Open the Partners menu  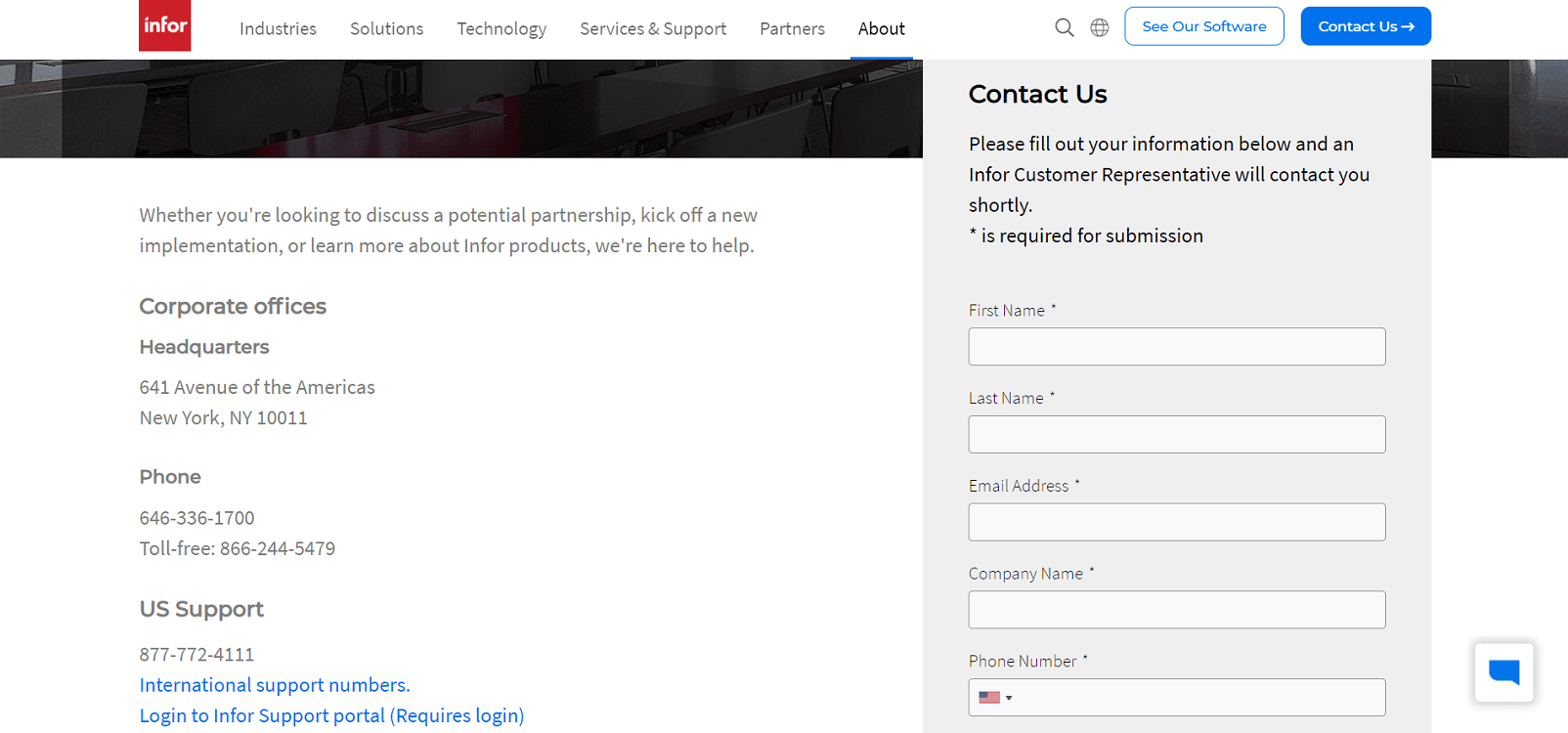[792, 29]
